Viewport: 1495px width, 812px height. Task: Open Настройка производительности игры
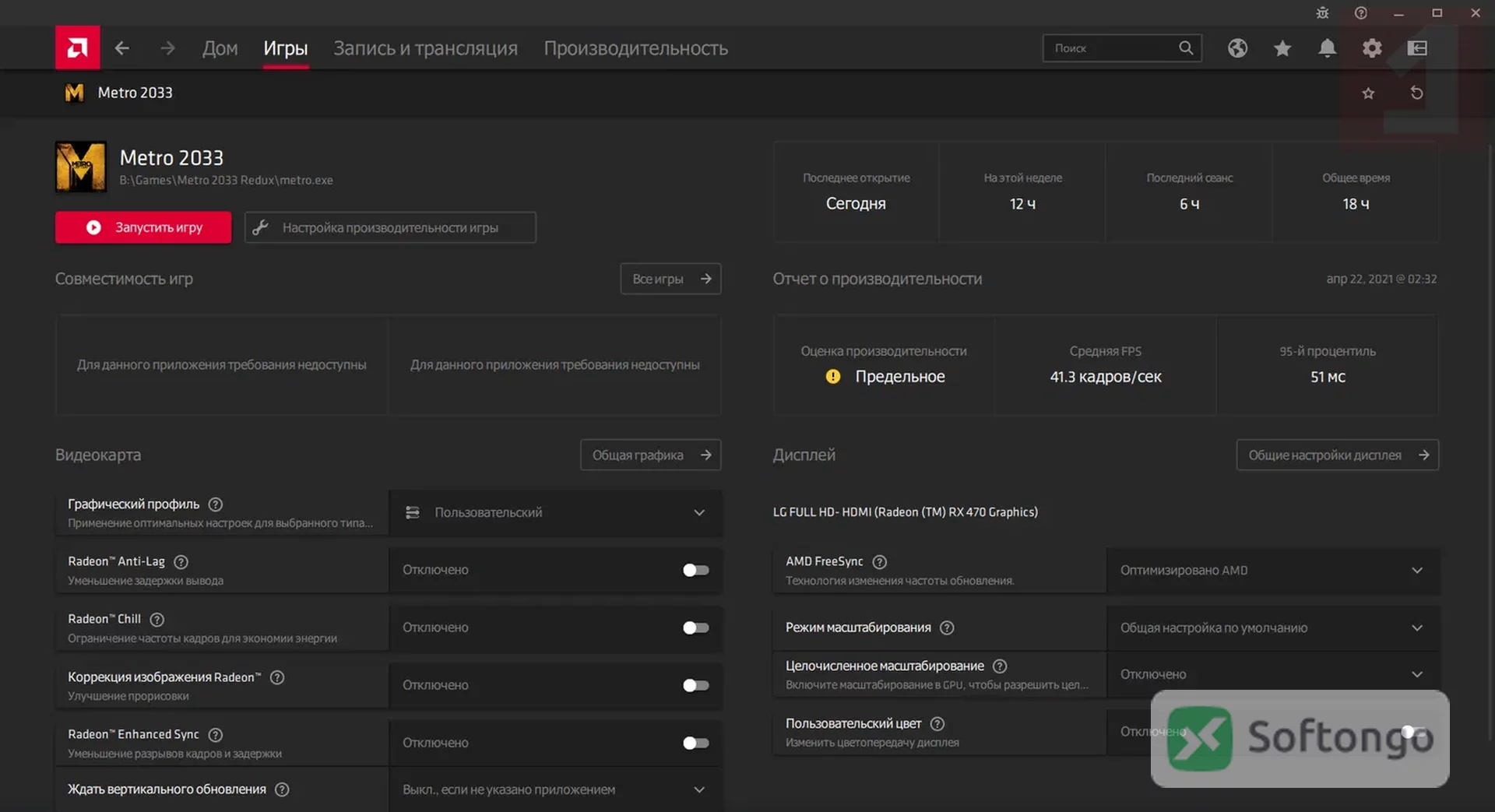pyautogui.click(x=390, y=227)
